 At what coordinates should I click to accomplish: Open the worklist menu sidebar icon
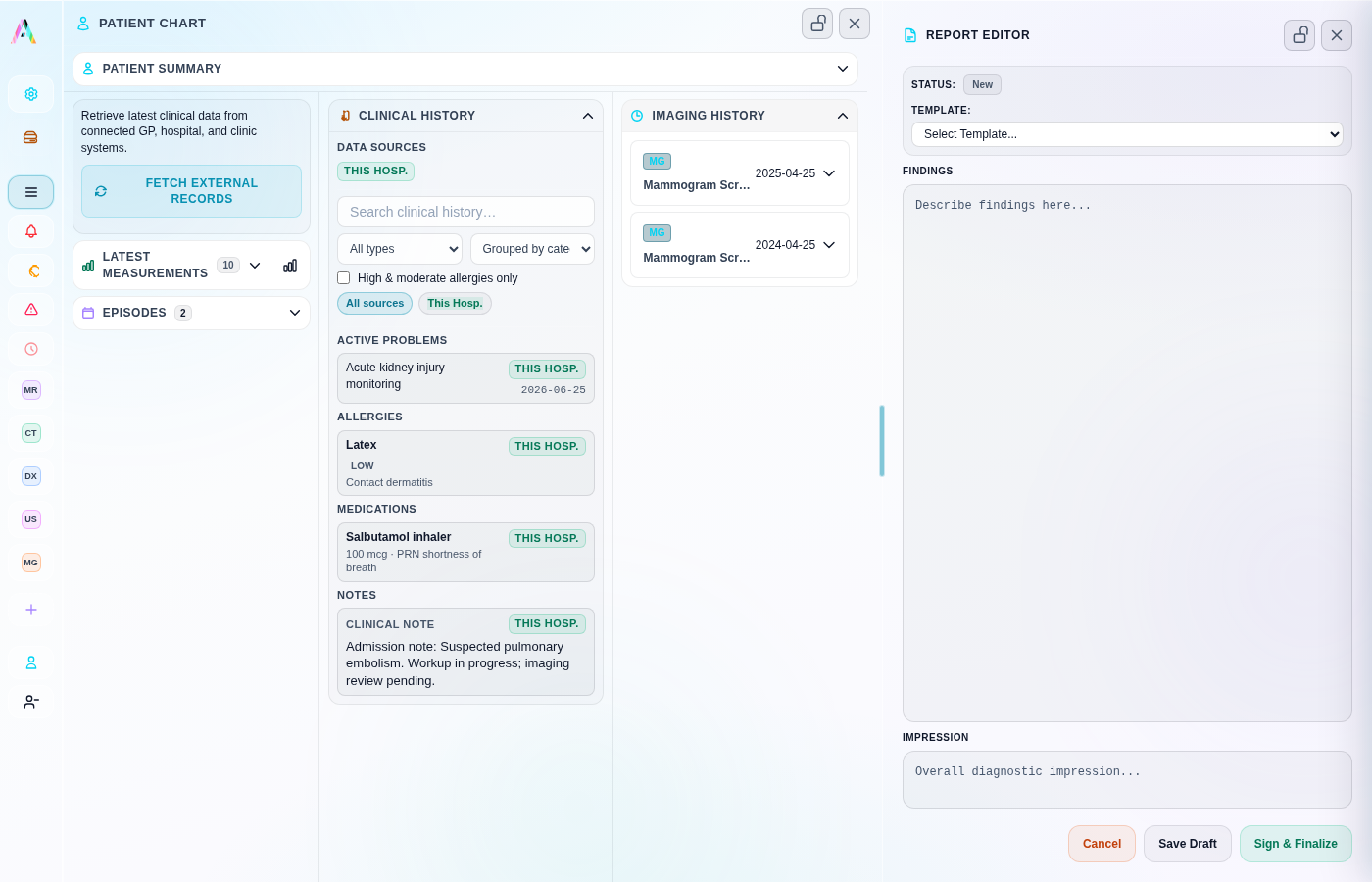pos(31,192)
